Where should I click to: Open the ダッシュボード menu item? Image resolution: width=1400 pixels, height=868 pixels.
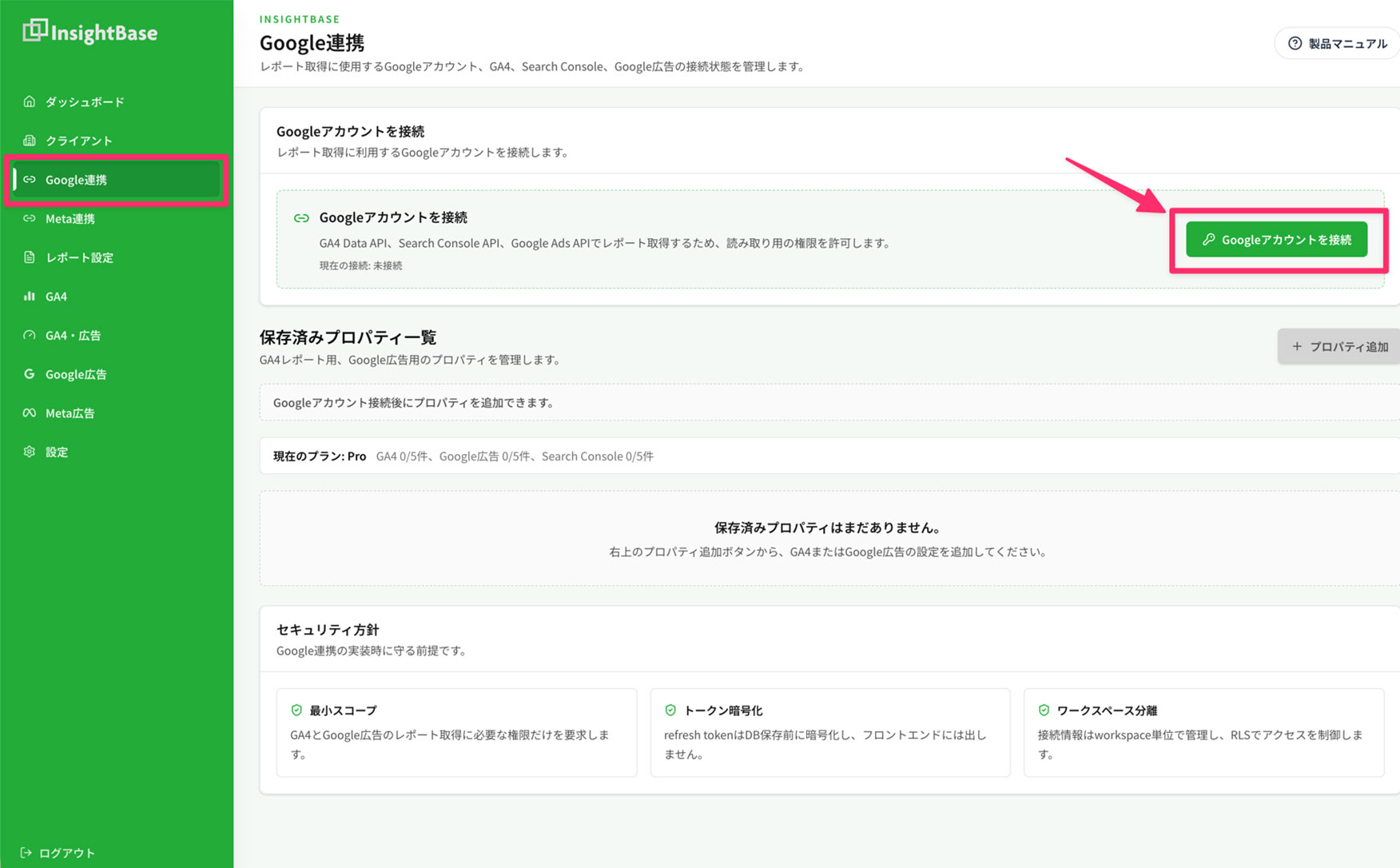pyautogui.click(x=117, y=102)
